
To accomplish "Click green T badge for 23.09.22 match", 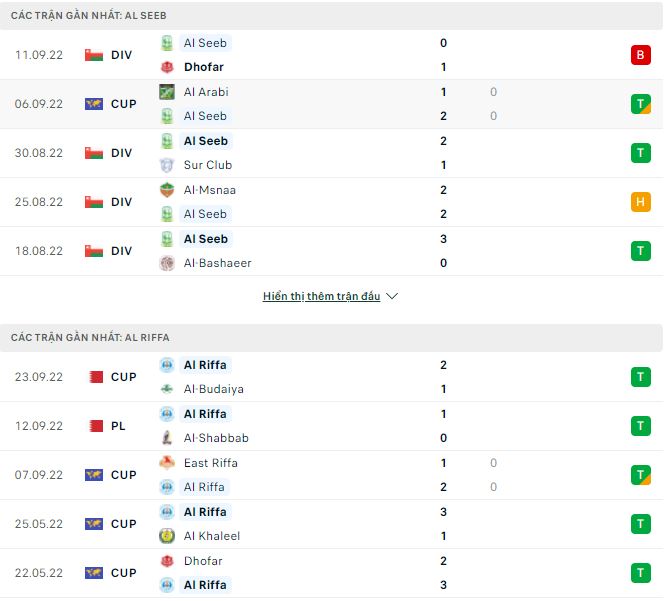I will click(x=640, y=377).
